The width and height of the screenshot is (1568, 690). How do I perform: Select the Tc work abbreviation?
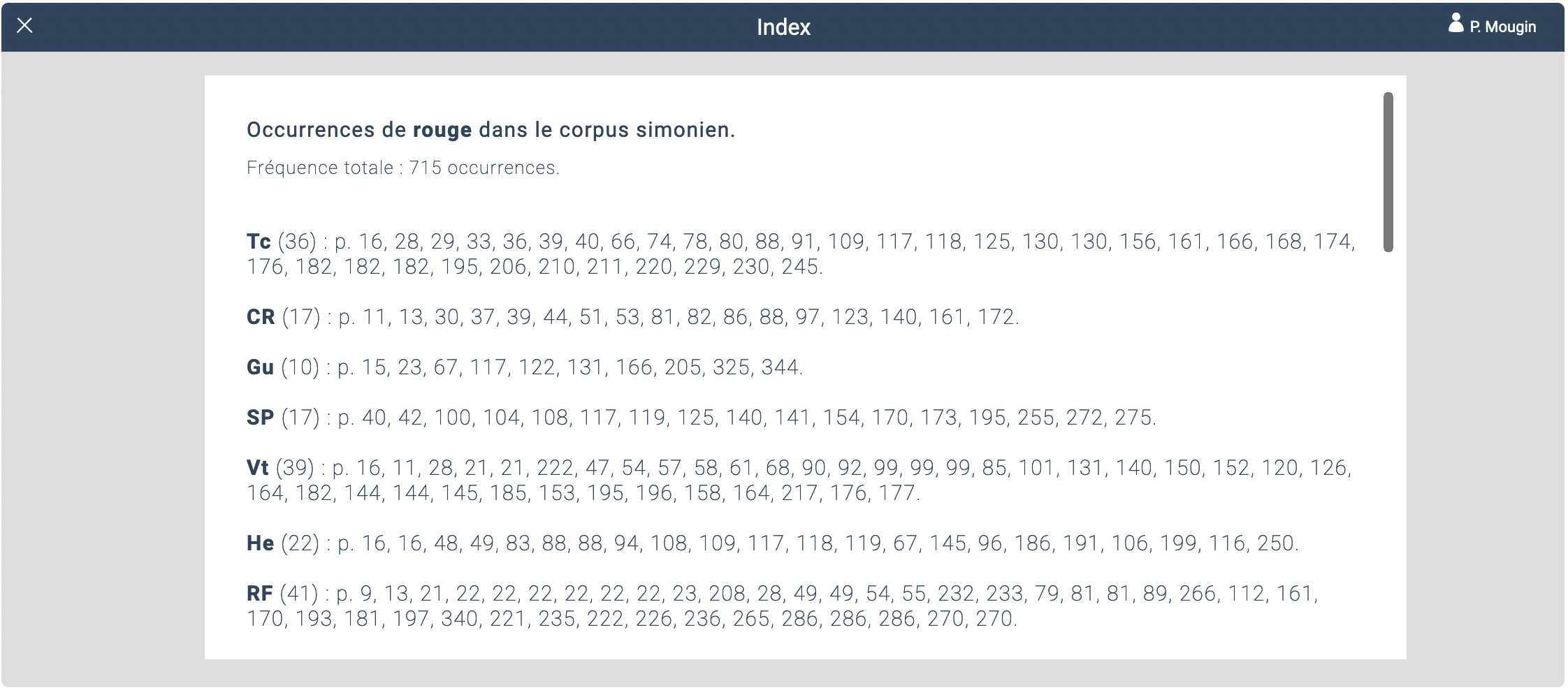point(259,242)
